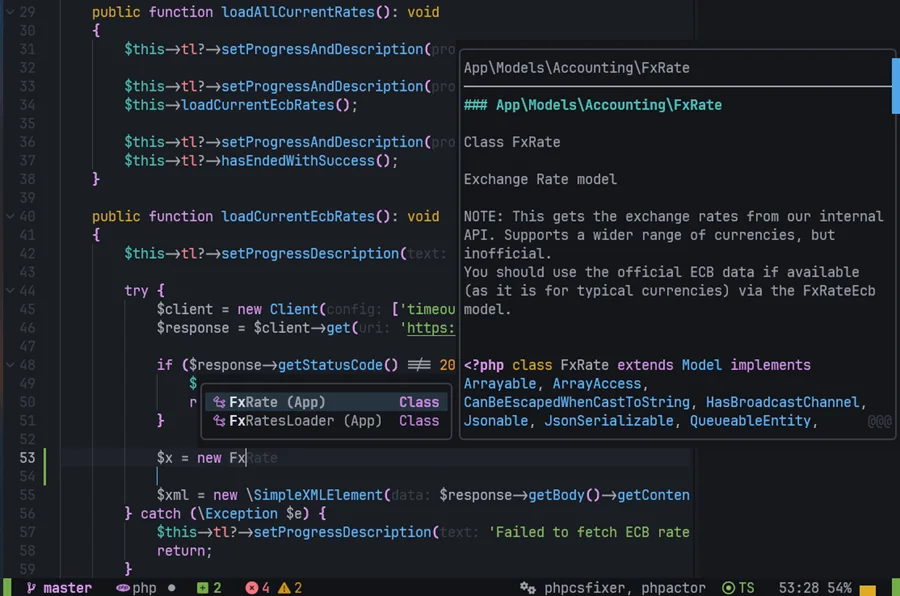The image size is (900, 596).
Task: Click ArrayAccess interface name
Action: pos(596,384)
